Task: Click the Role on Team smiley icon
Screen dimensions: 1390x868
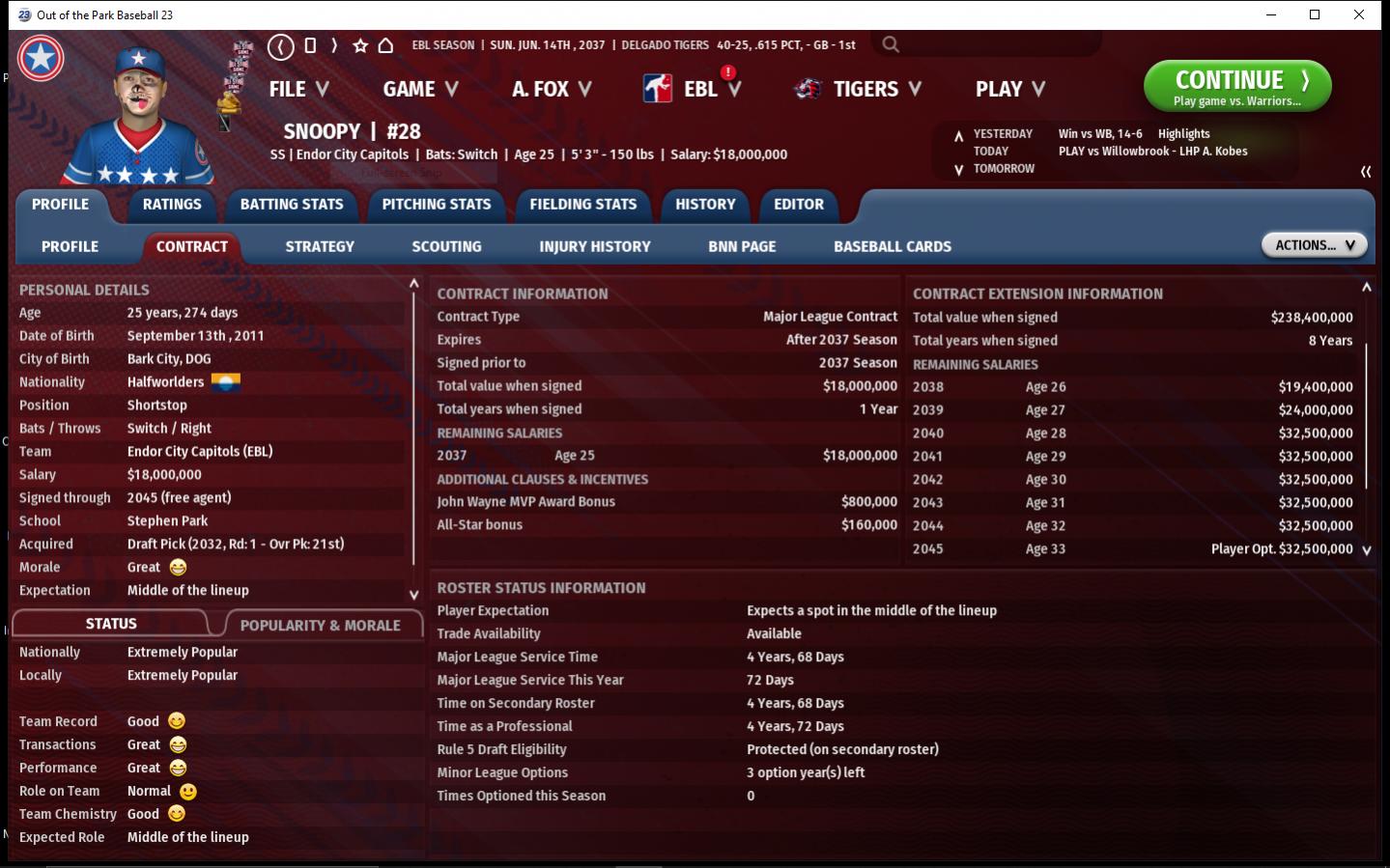Action: tap(188, 792)
